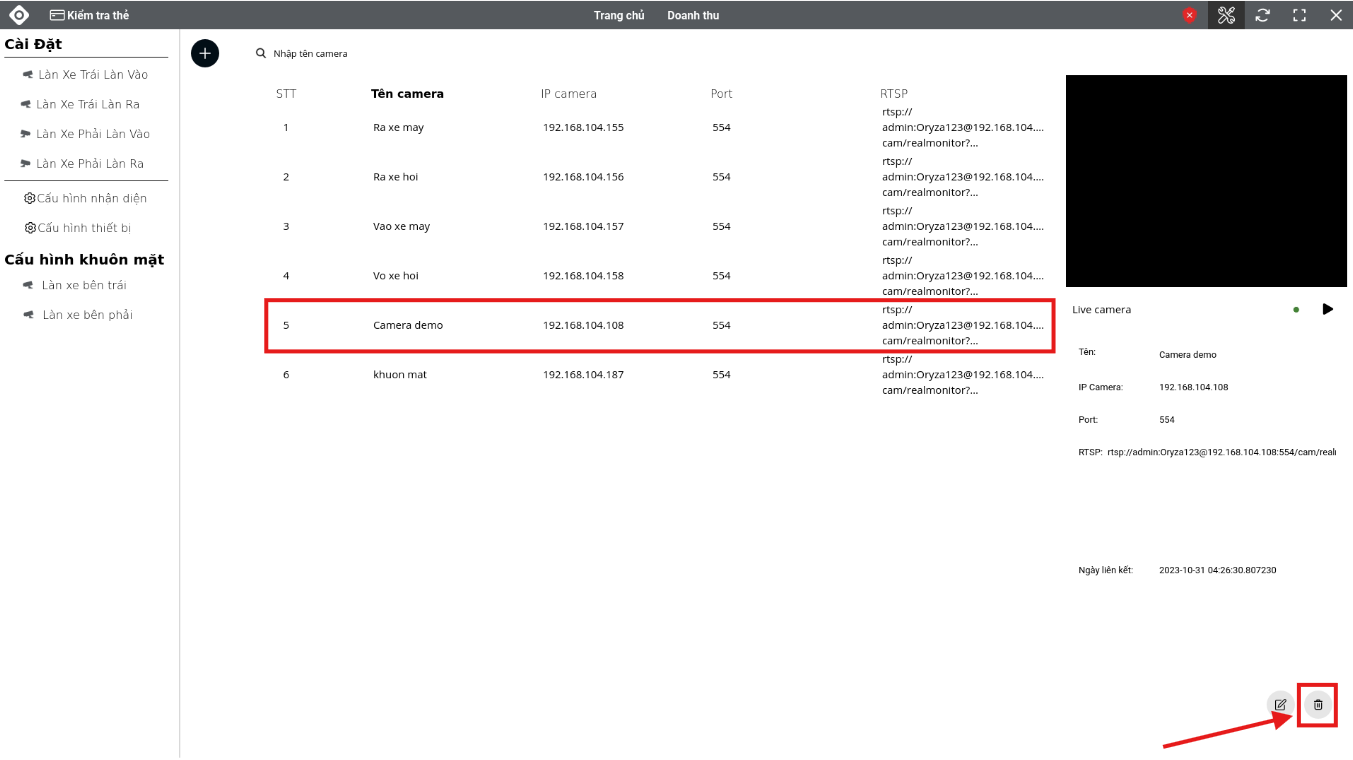This screenshot has width=1353, height=760.
Task: Sort by Tên camera column header
Action: tap(407, 94)
